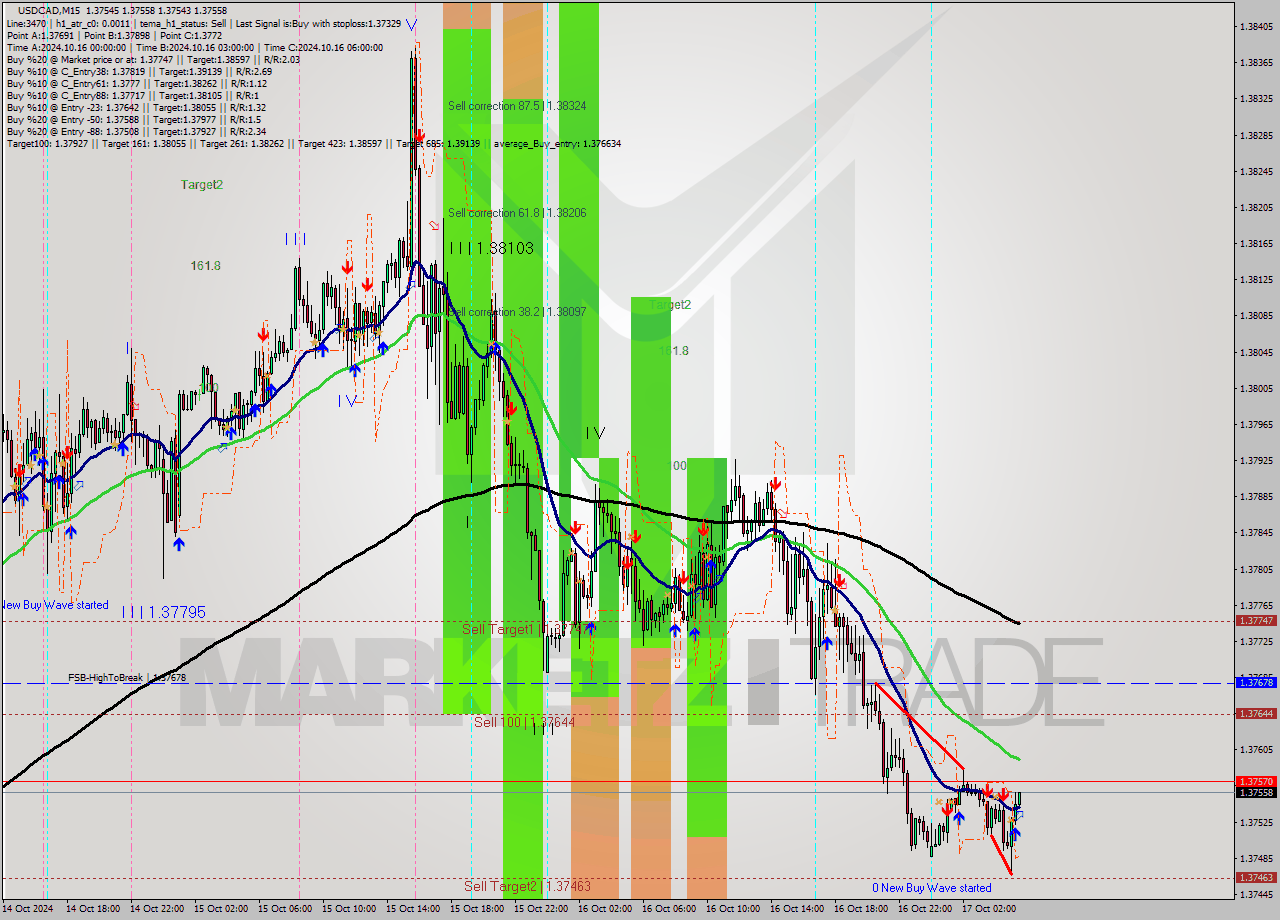This screenshot has height=920, width=1280.
Task: Select blue 1.37678 price tag on price axis
Action: point(1256,682)
